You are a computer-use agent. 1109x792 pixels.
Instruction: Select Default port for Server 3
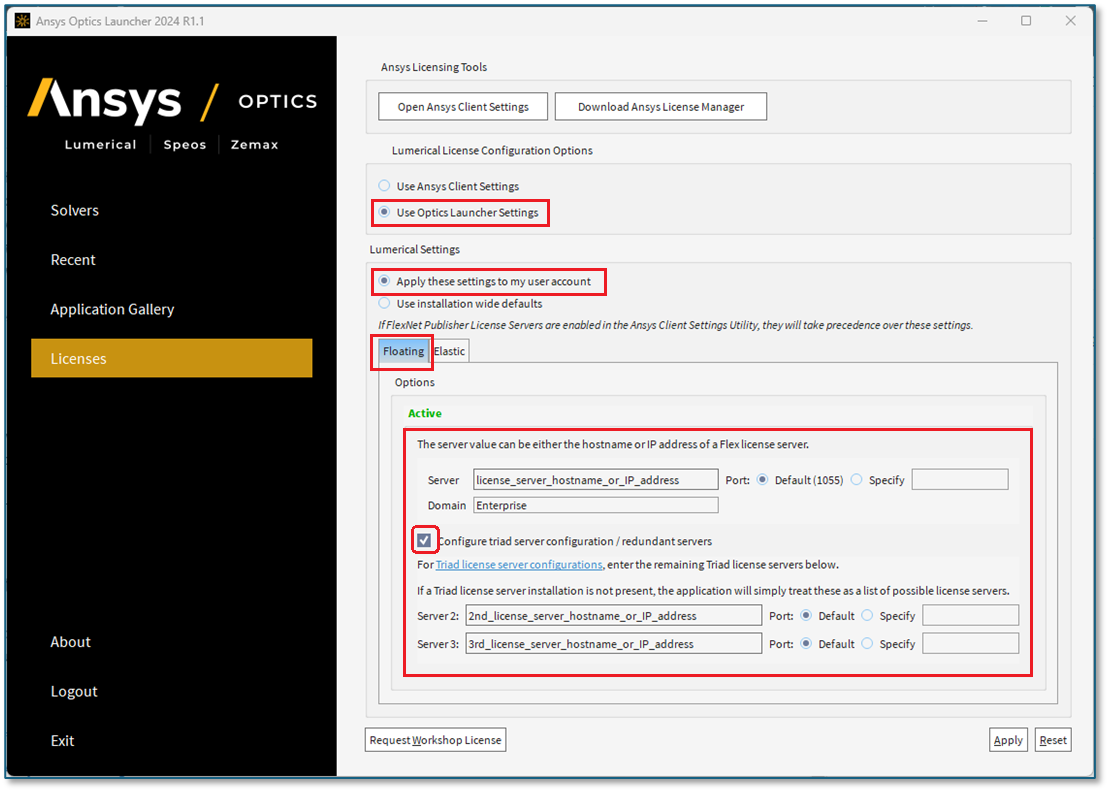click(x=806, y=644)
